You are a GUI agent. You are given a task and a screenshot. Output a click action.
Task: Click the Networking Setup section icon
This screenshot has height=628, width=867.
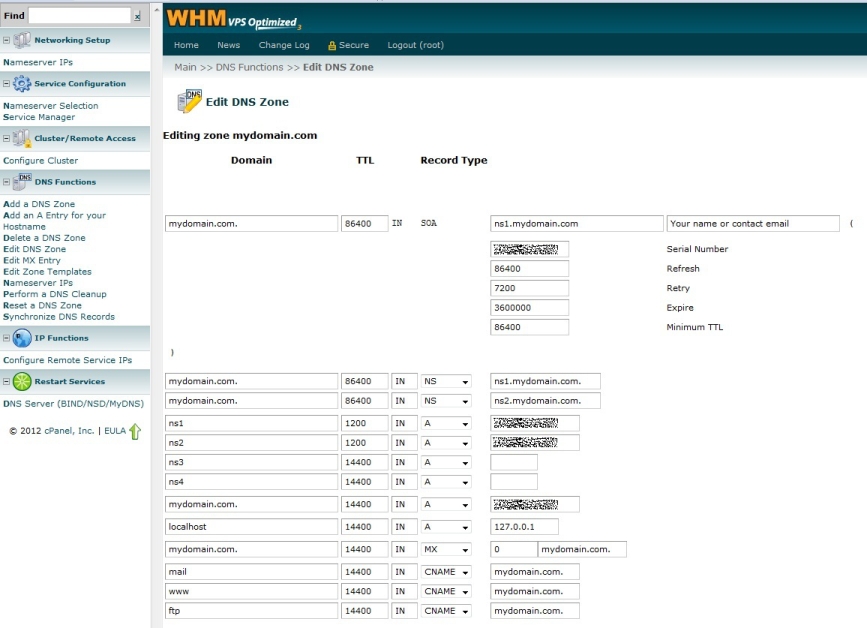pos(22,40)
